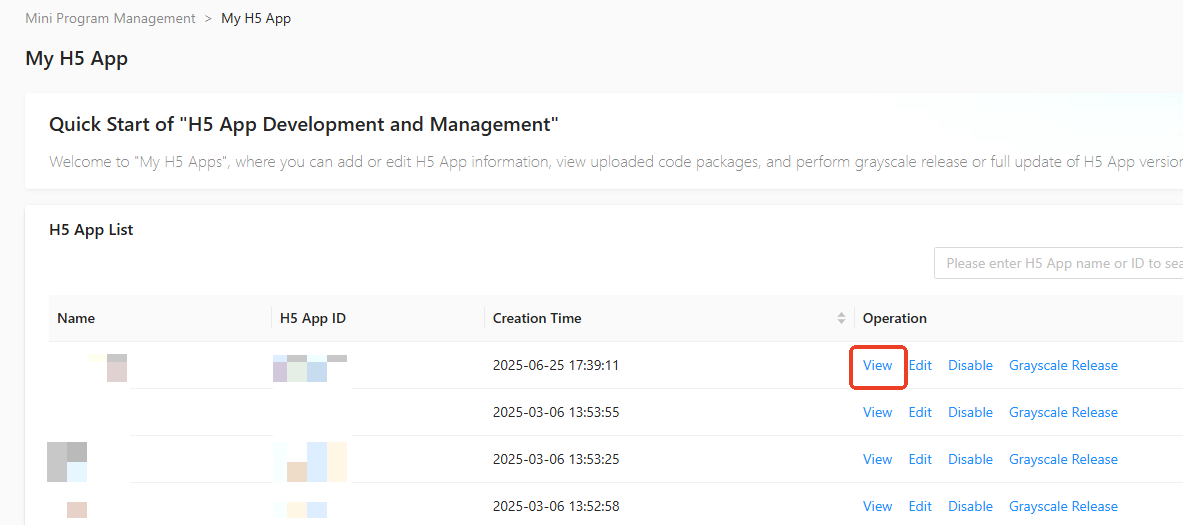The height and width of the screenshot is (525, 1183).
Task: Disable the app created at 13:53:55
Action: pyautogui.click(x=970, y=412)
